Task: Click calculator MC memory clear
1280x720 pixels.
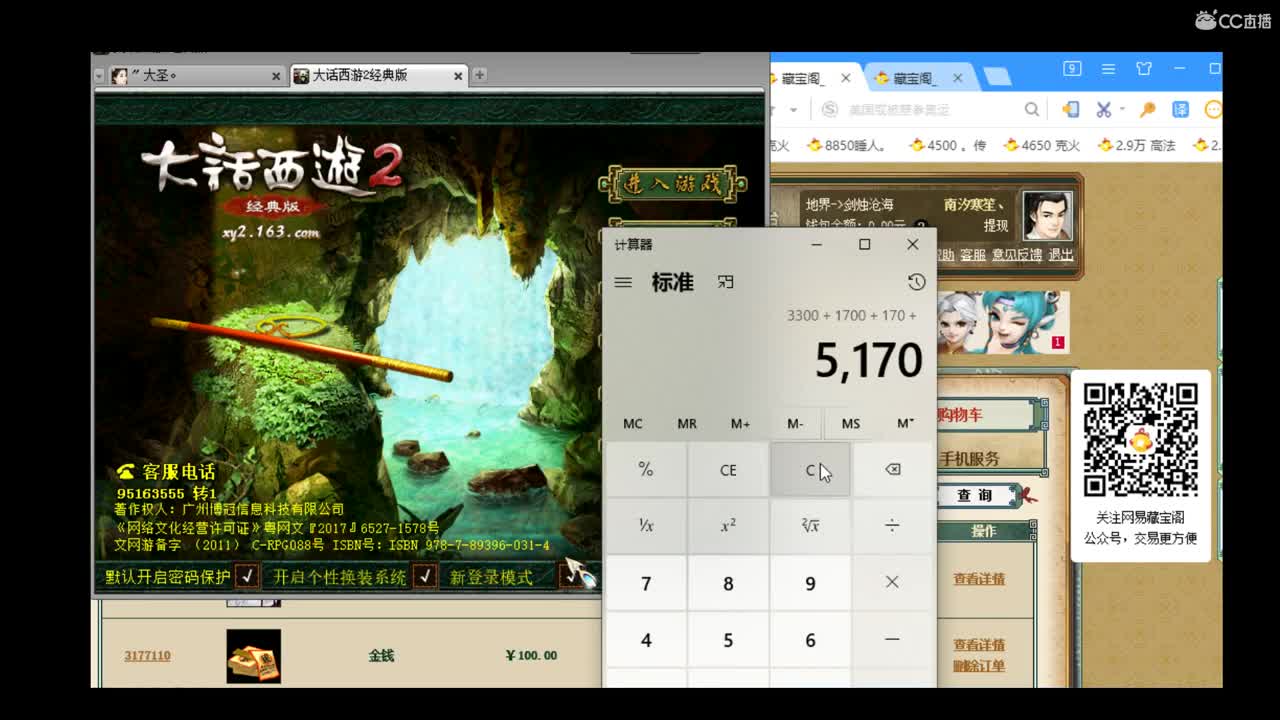Action: click(x=633, y=423)
